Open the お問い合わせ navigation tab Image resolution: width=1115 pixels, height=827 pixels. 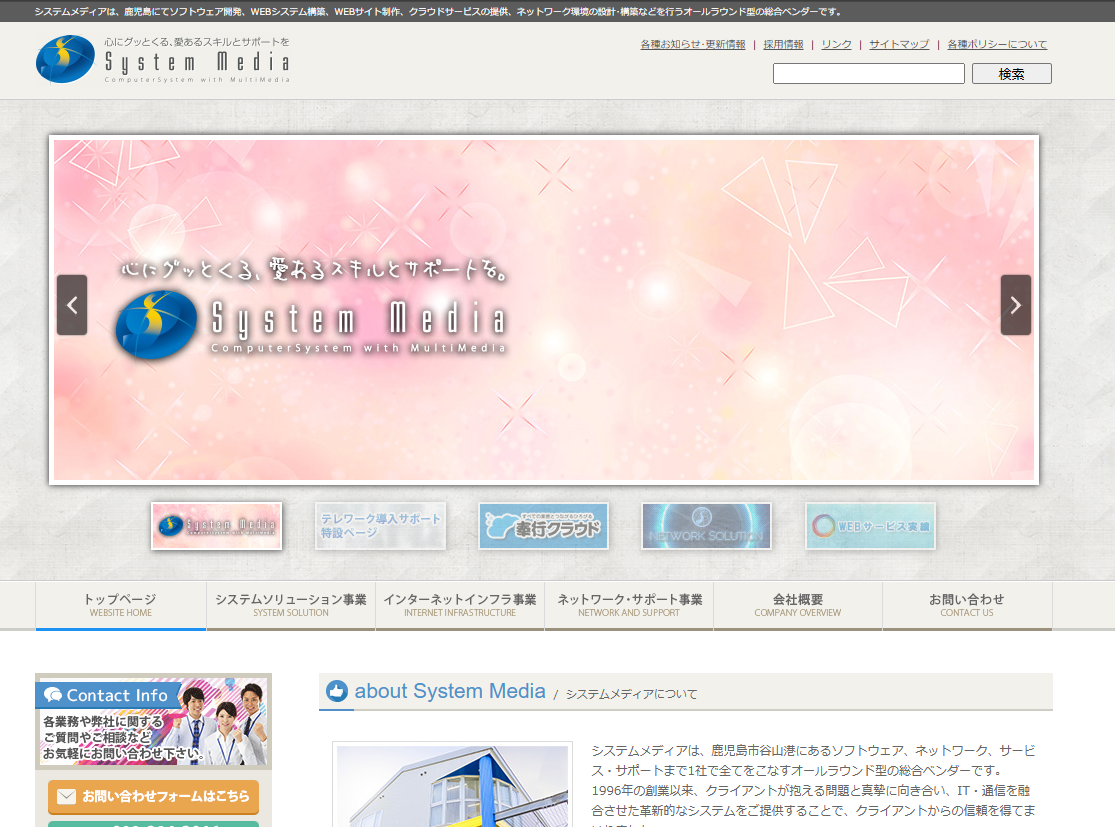pyautogui.click(x=967, y=605)
